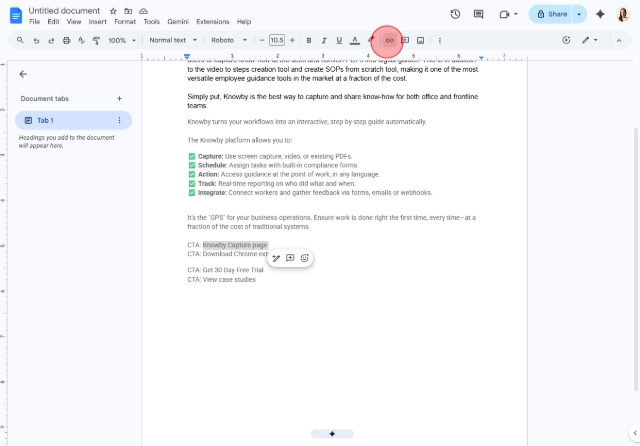Rename the Untitled document title

pos(64,11)
